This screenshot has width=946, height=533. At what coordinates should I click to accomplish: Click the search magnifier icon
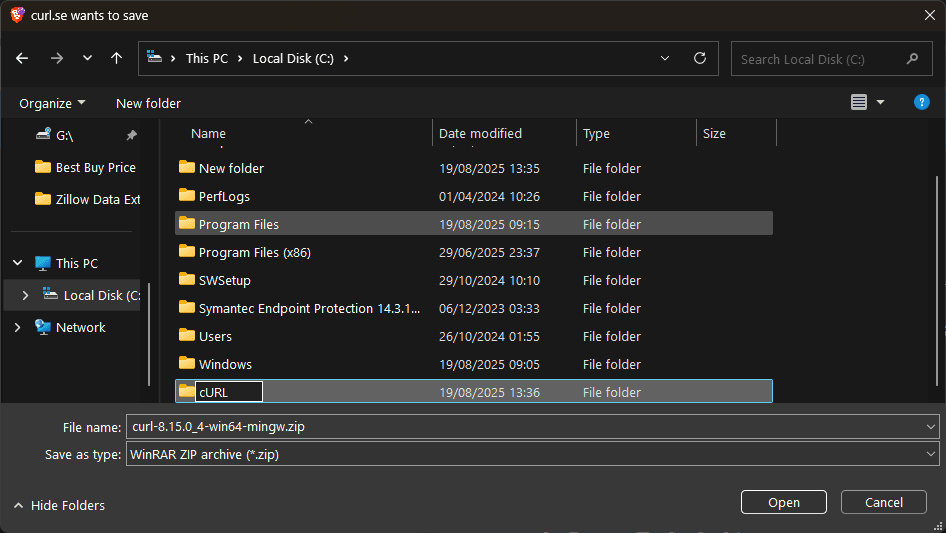tap(912, 59)
